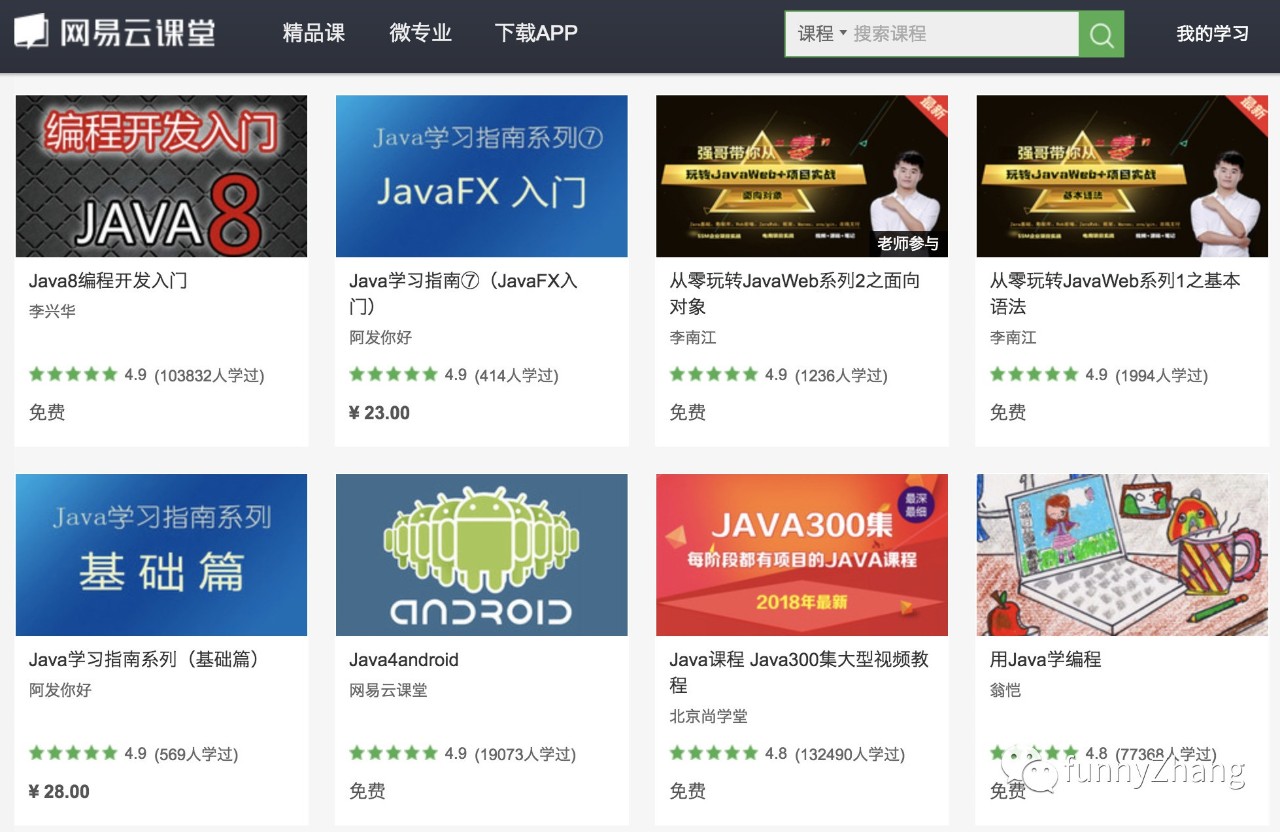Open the JavaFX 入门 course thumbnail
This screenshot has height=832, width=1280.
tap(481, 176)
